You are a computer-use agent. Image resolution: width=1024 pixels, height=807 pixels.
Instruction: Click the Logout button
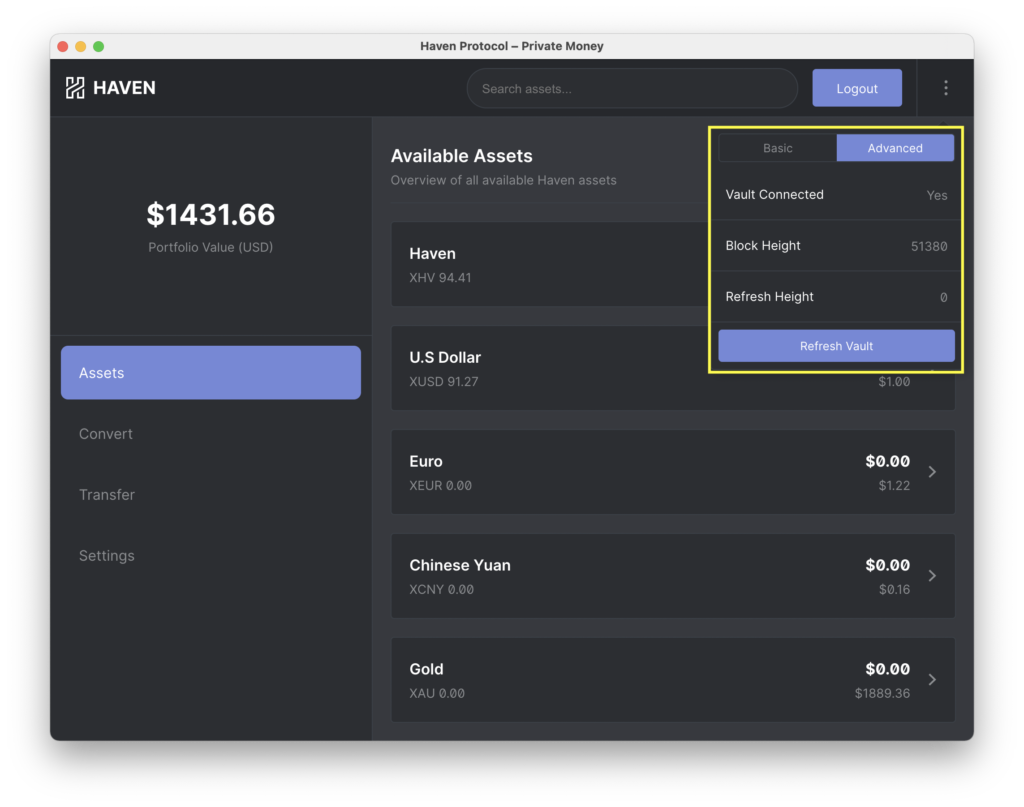(857, 88)
